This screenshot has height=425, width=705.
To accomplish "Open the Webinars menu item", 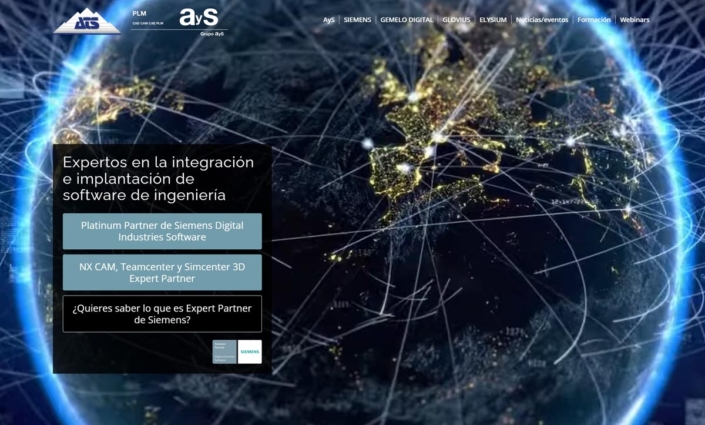I will pyautogui.click(x=634, y=20).
